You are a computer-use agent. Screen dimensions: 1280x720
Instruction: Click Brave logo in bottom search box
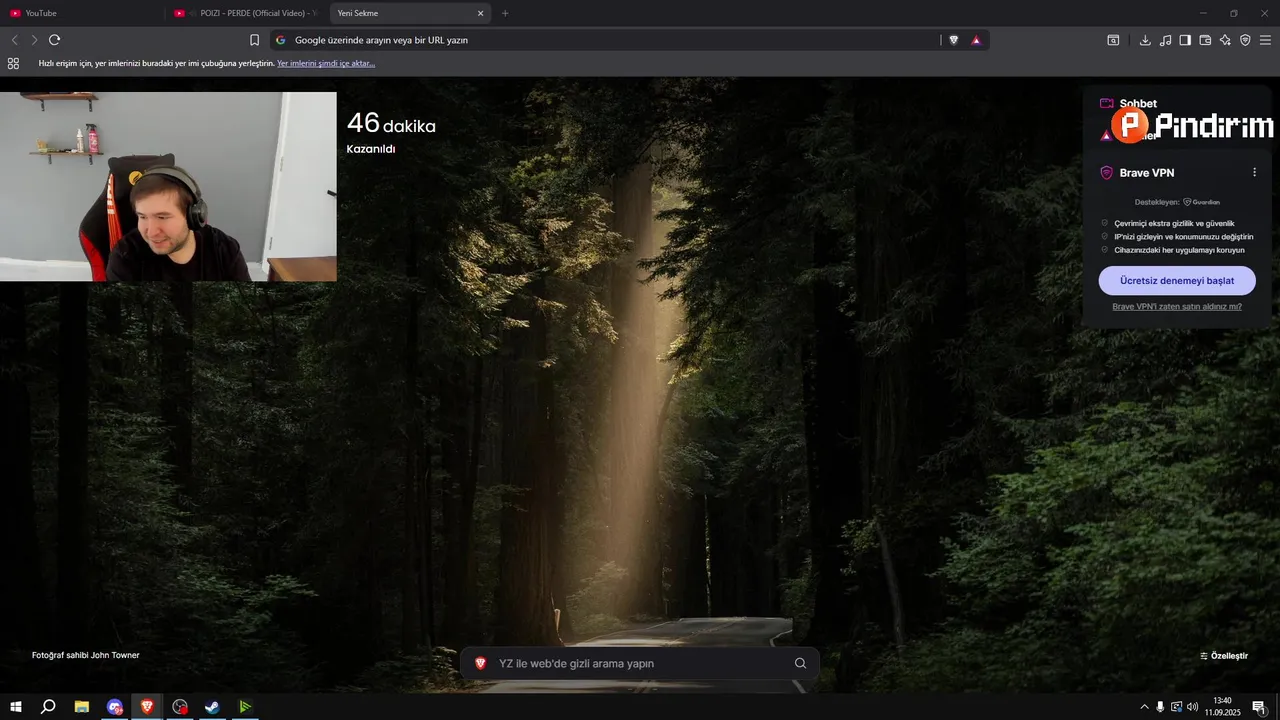click(x=480, y=663)
